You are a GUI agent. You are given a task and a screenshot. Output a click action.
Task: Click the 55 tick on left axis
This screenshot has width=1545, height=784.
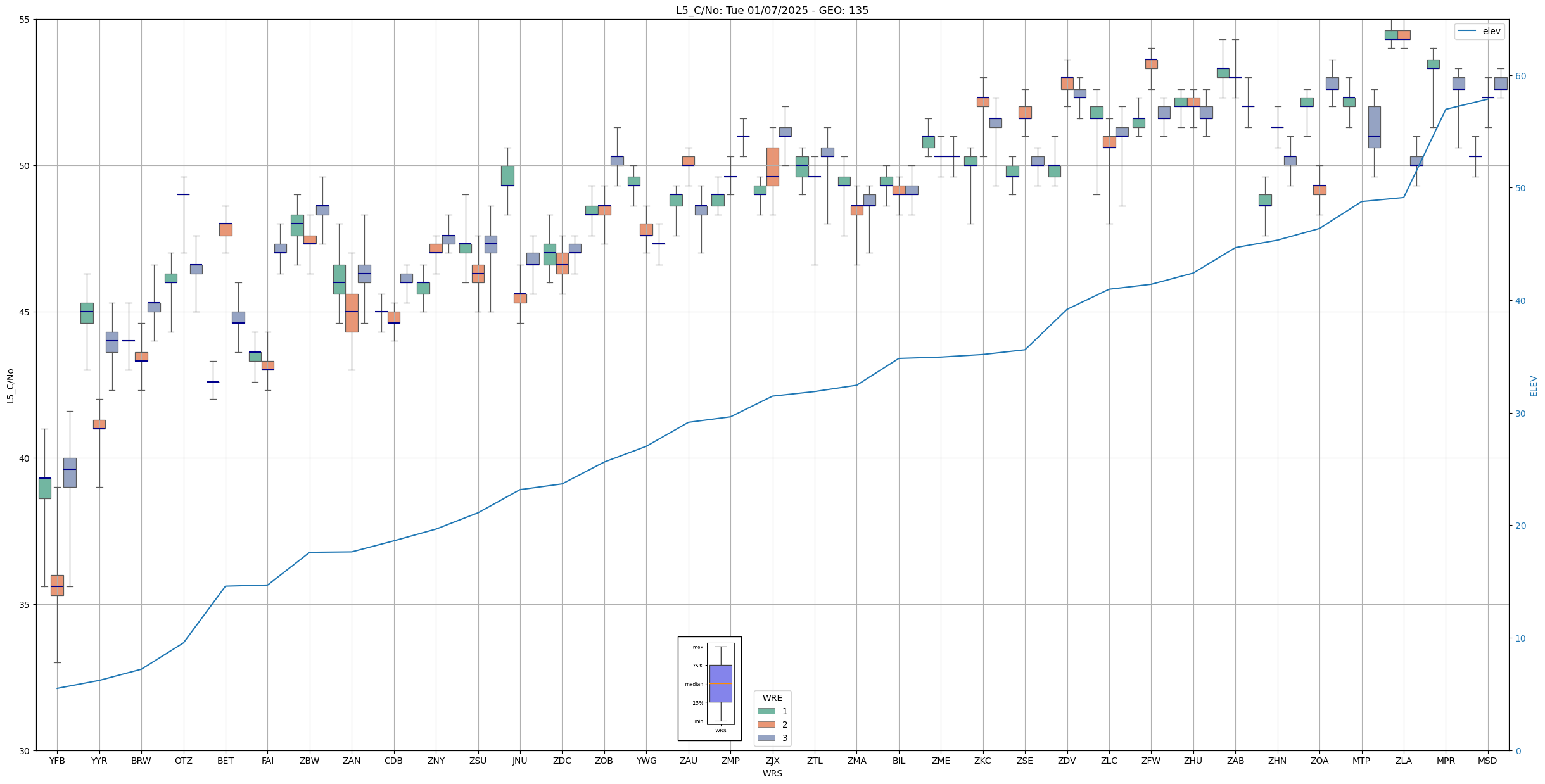(x=25, y=20)
